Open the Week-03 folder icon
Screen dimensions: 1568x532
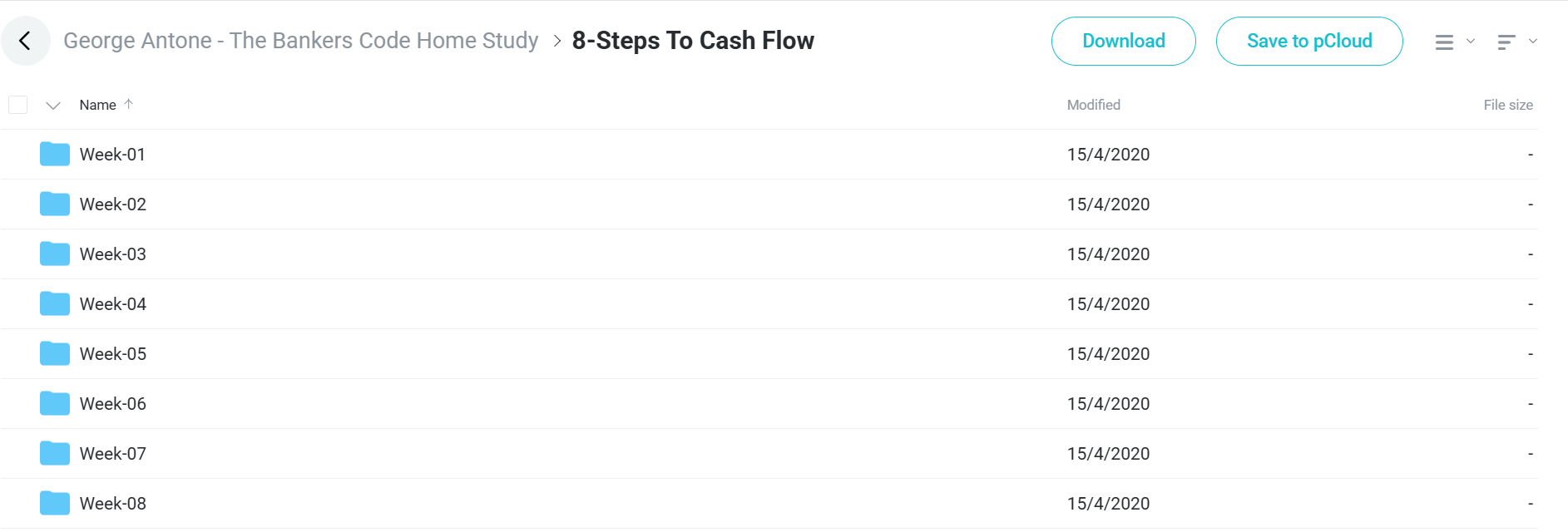tap(55, 254)
